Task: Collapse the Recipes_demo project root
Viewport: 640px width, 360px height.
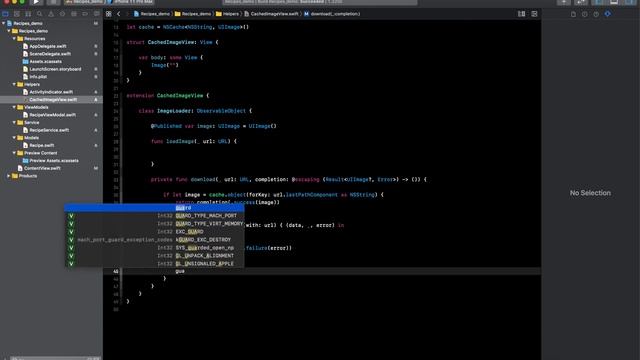Action: (4, 23)
